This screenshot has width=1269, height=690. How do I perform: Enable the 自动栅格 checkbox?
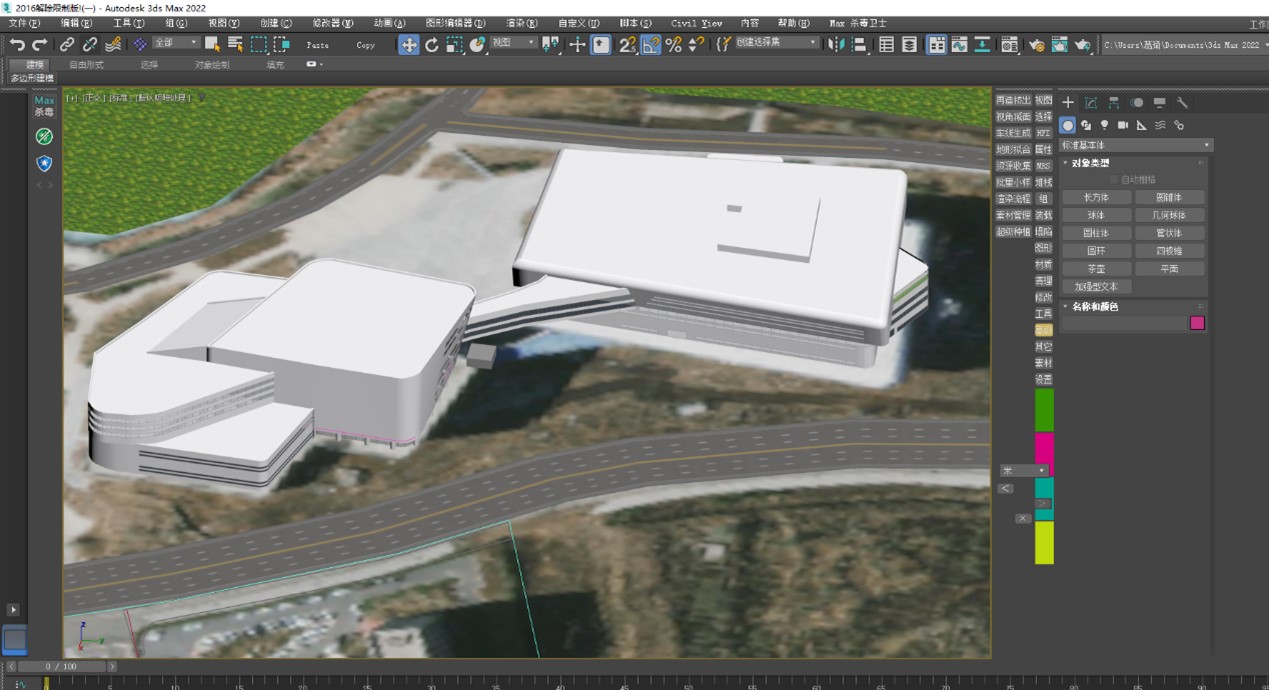(1115, 180)
